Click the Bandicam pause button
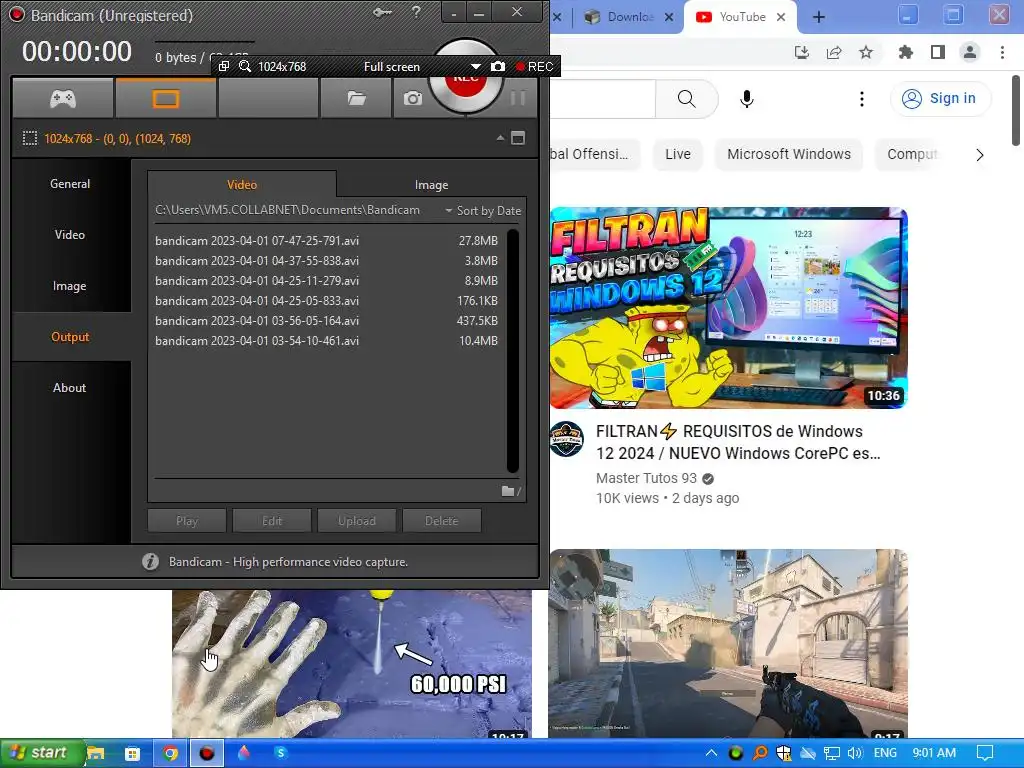 click(518, 99)
